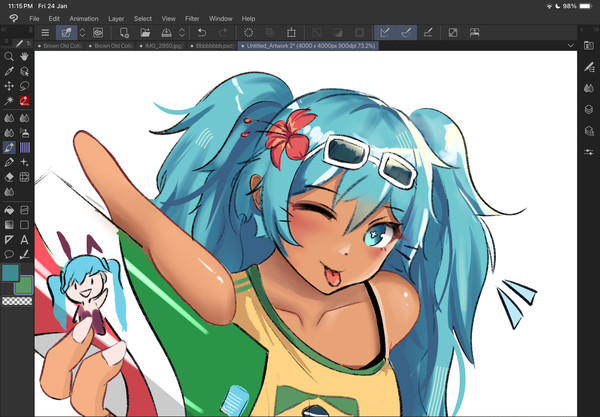Click the diagonal-split square icon
This screenshot has height=417, width=600.
click(x=453, y=33)
